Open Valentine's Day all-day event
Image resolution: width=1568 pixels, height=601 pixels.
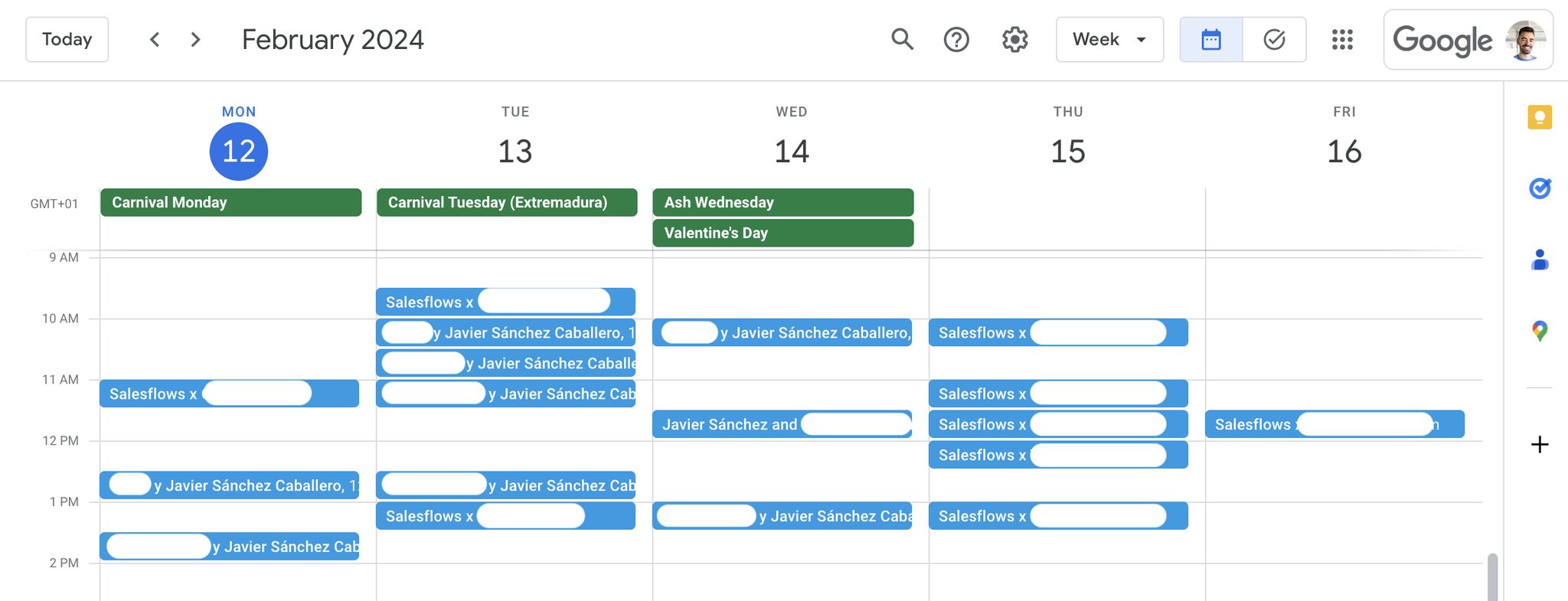point(783,233)
